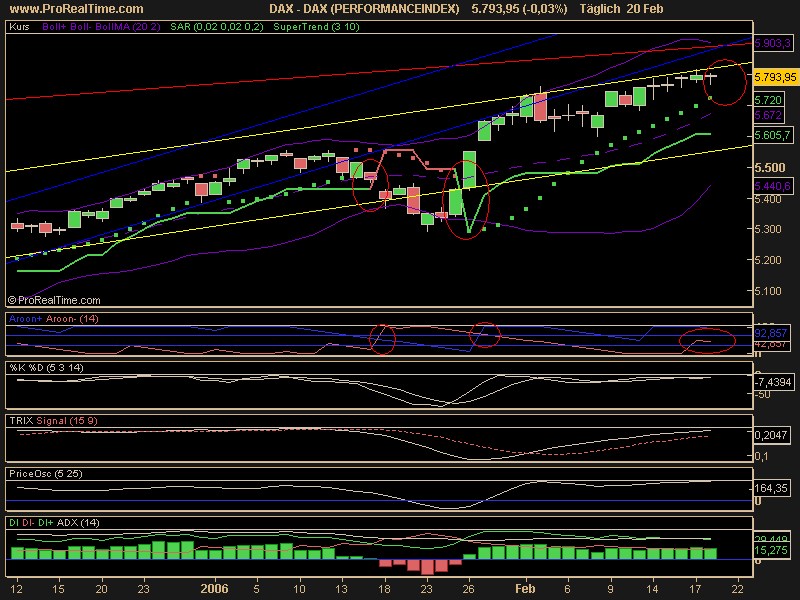Click the purple 5.672 price tag

pyautogui.click(x=768, y=115)
